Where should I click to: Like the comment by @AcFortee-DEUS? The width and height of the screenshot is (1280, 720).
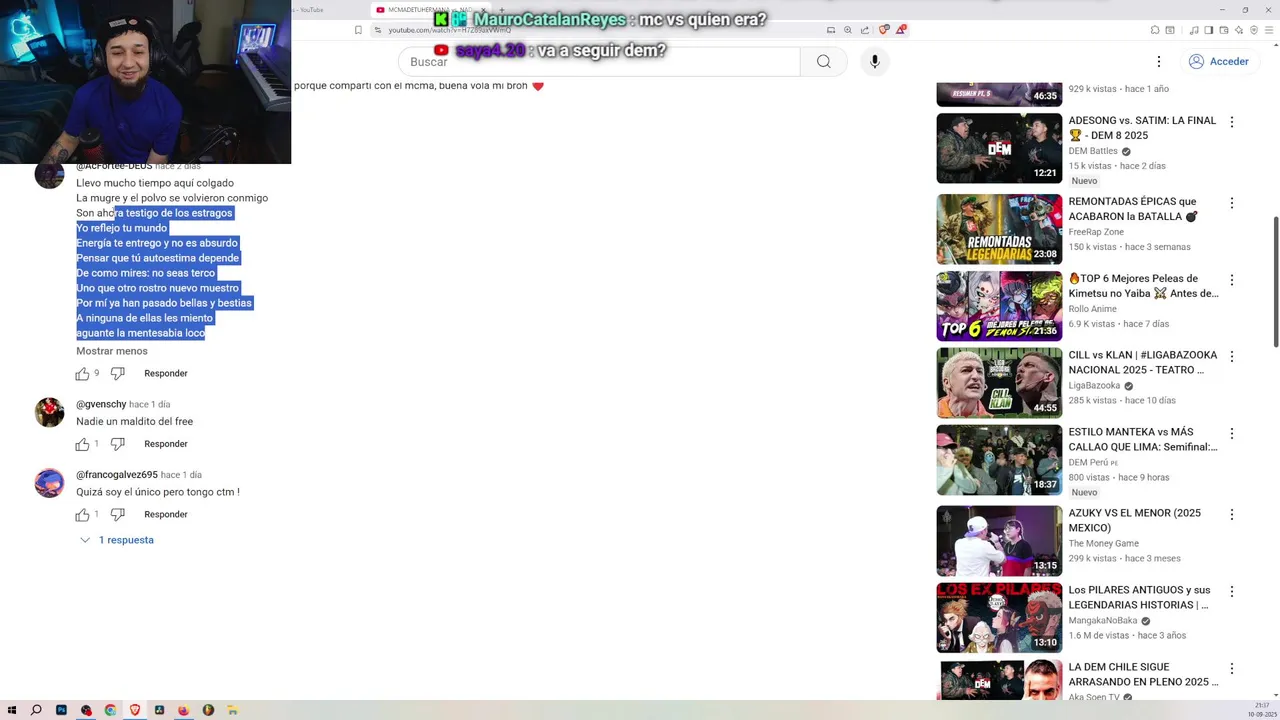[x=82, y=374]
